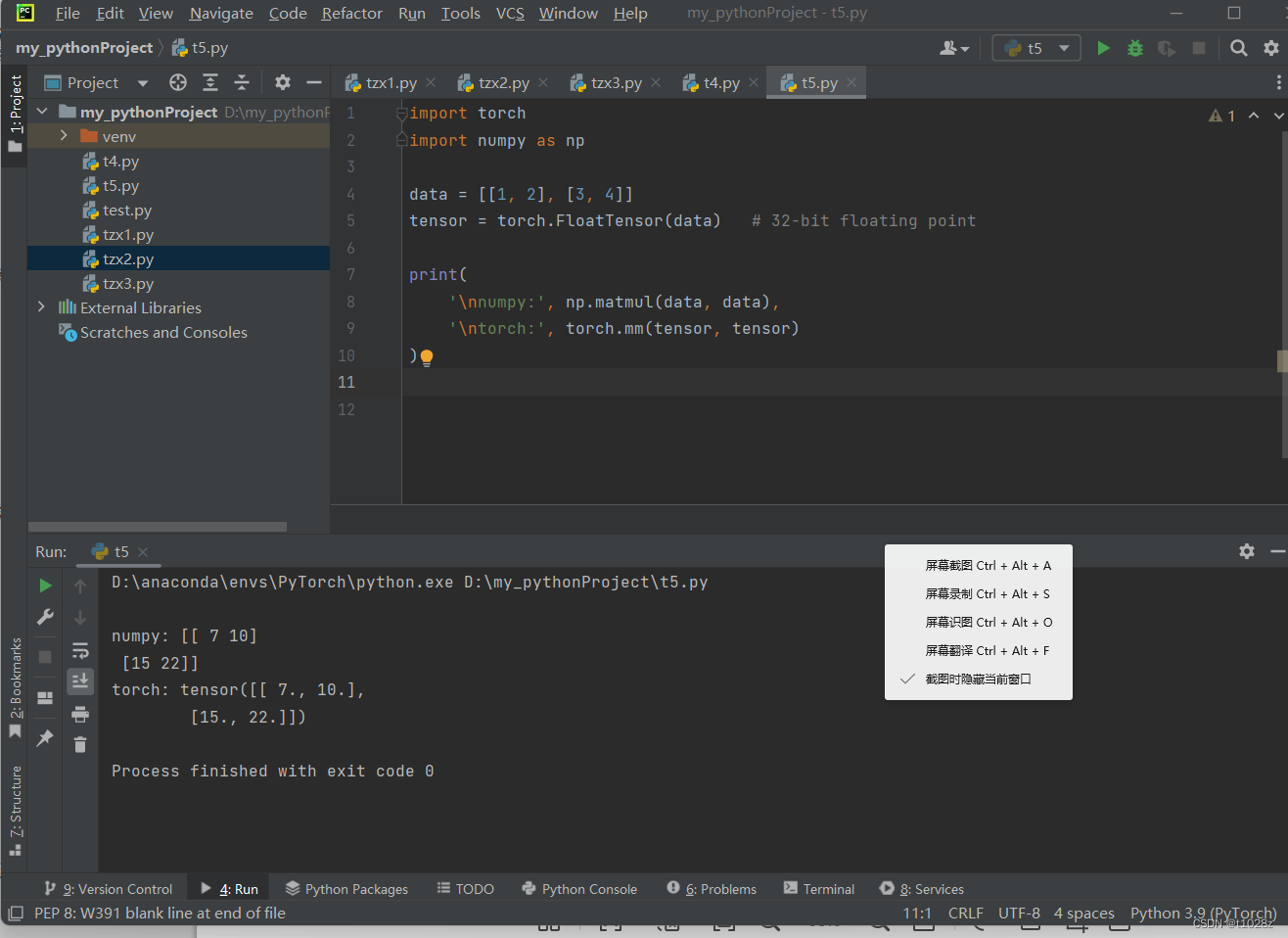
Task: Run t5 with coverage
Action: tap(1165, 47)
